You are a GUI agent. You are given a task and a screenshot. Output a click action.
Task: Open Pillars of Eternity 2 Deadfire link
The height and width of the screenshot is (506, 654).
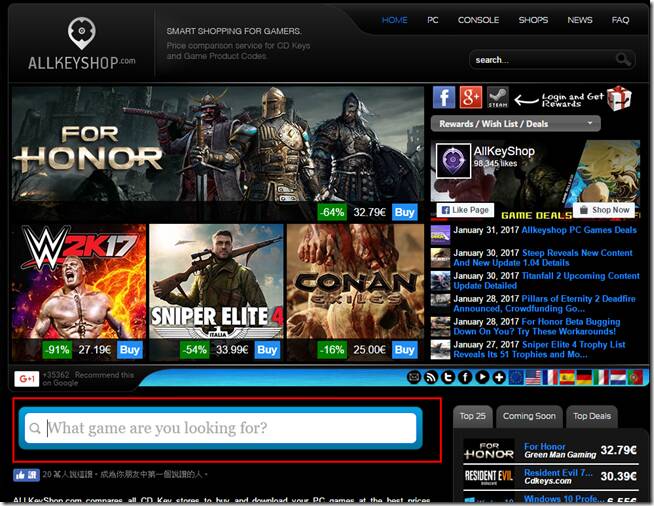coord(544,304)
